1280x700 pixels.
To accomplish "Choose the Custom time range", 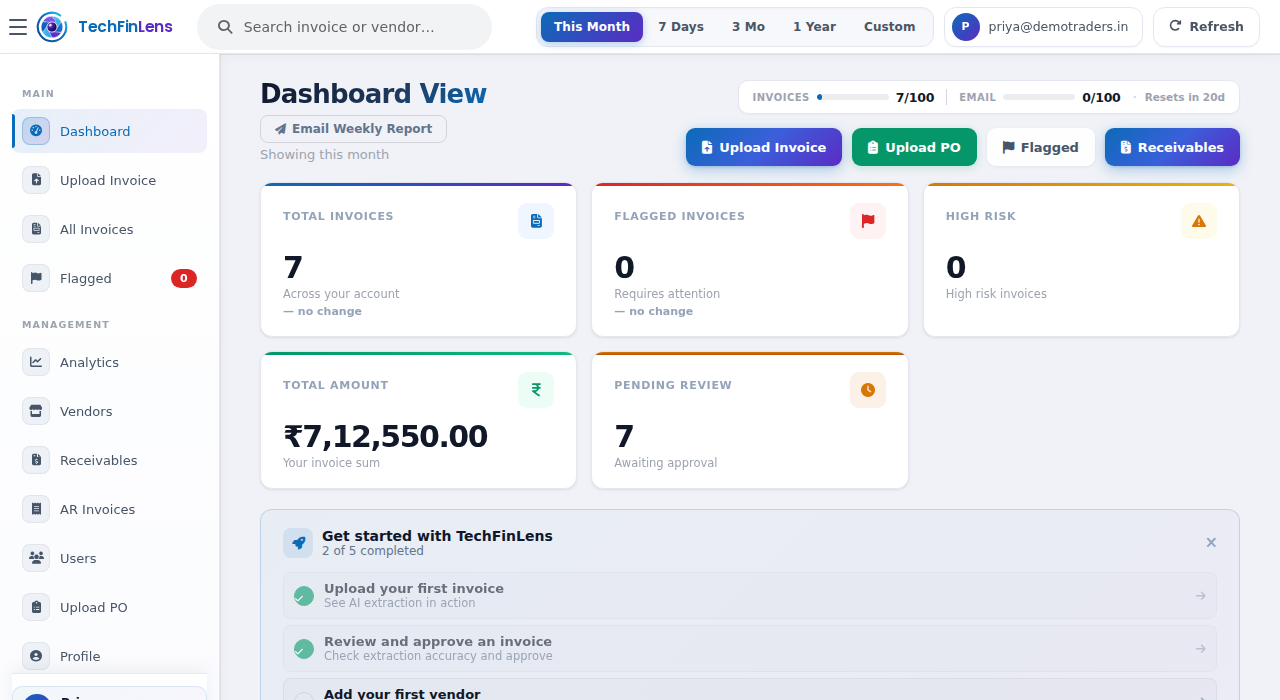I will coord(890,27).
